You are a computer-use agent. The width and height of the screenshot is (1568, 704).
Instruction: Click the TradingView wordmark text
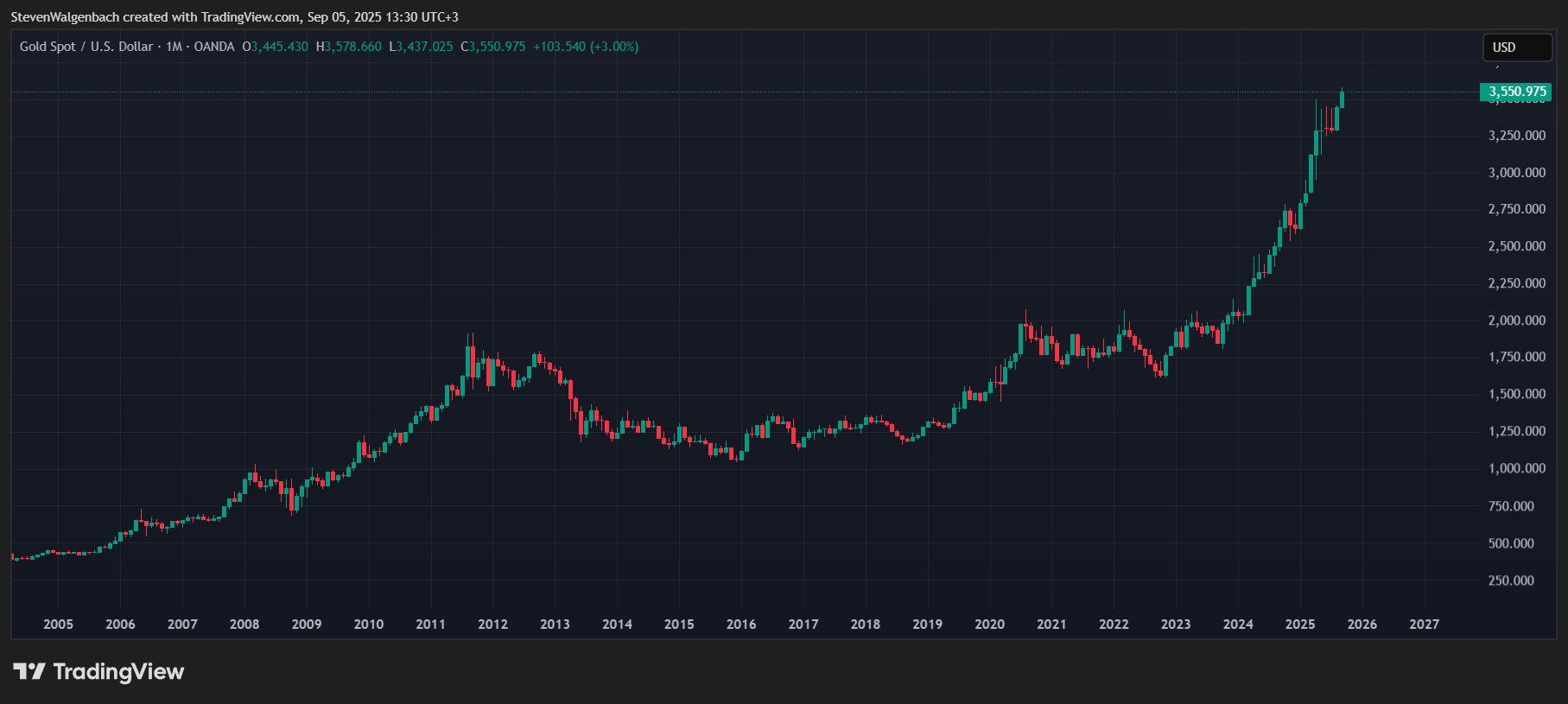coord(118,671)
